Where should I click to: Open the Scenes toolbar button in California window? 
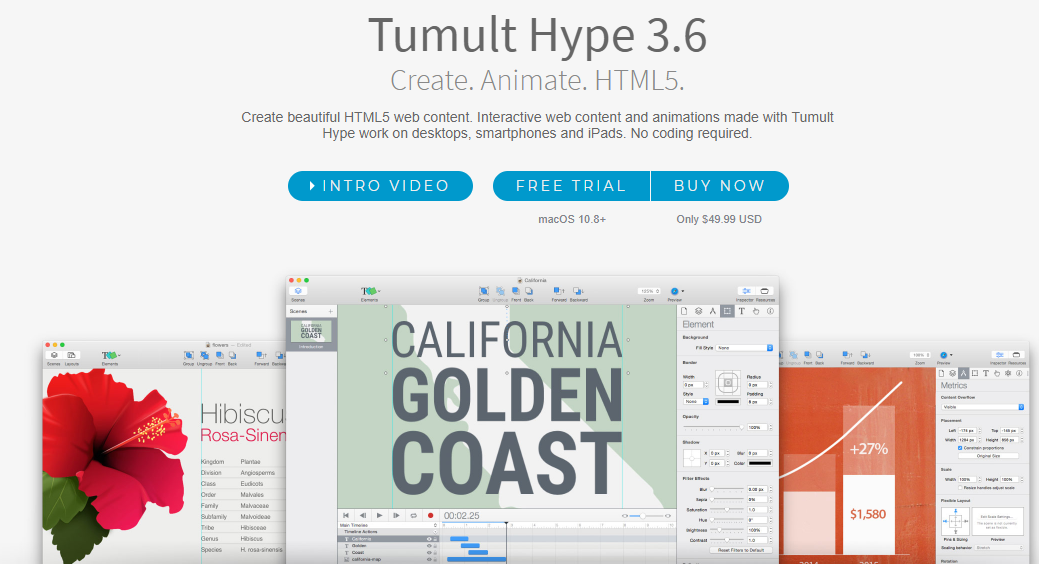(298, 291)
